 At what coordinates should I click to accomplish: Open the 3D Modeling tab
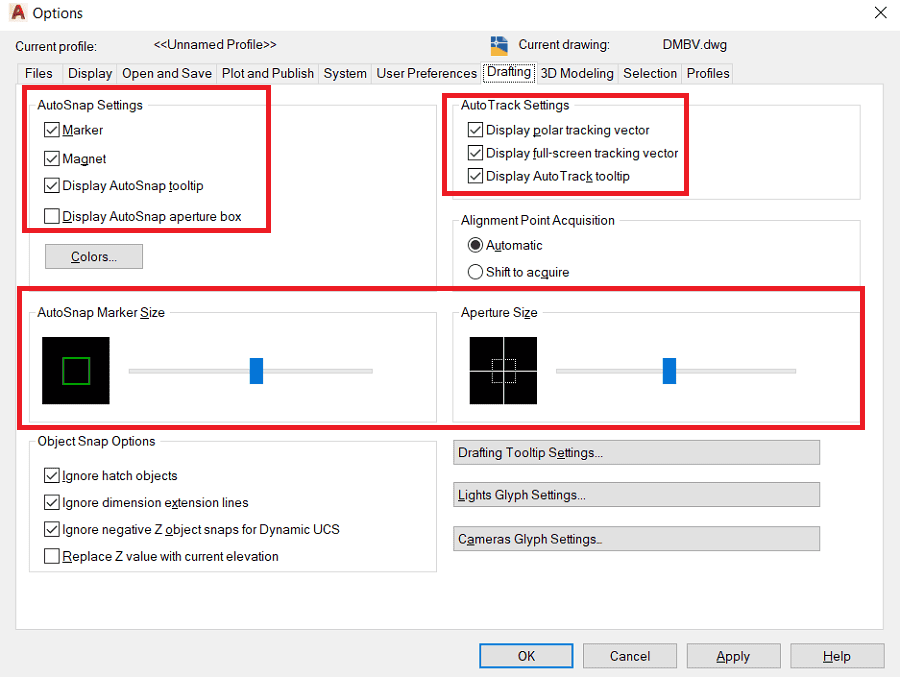pos(577,73)
